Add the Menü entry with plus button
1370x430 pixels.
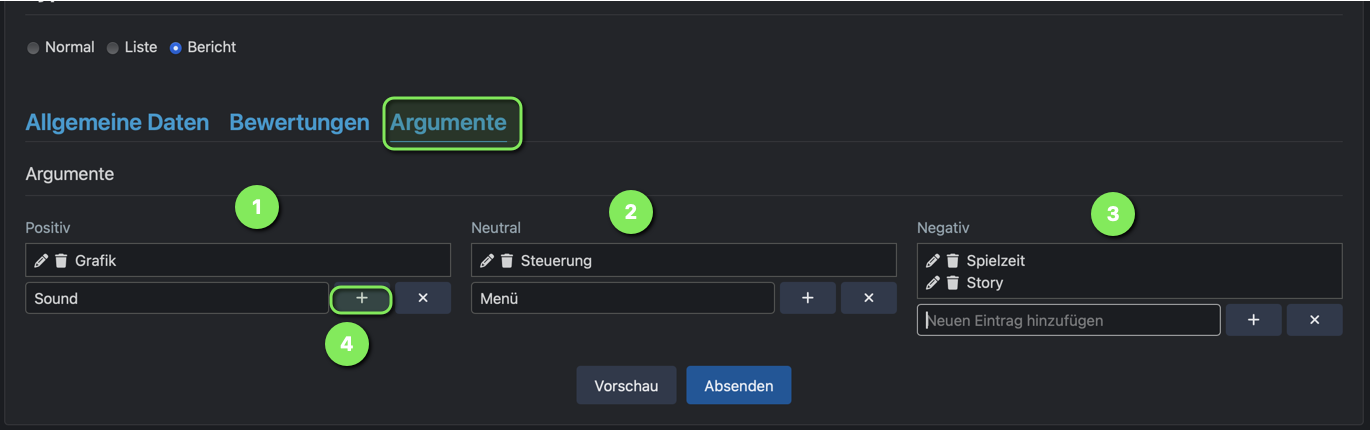(808, 298)
